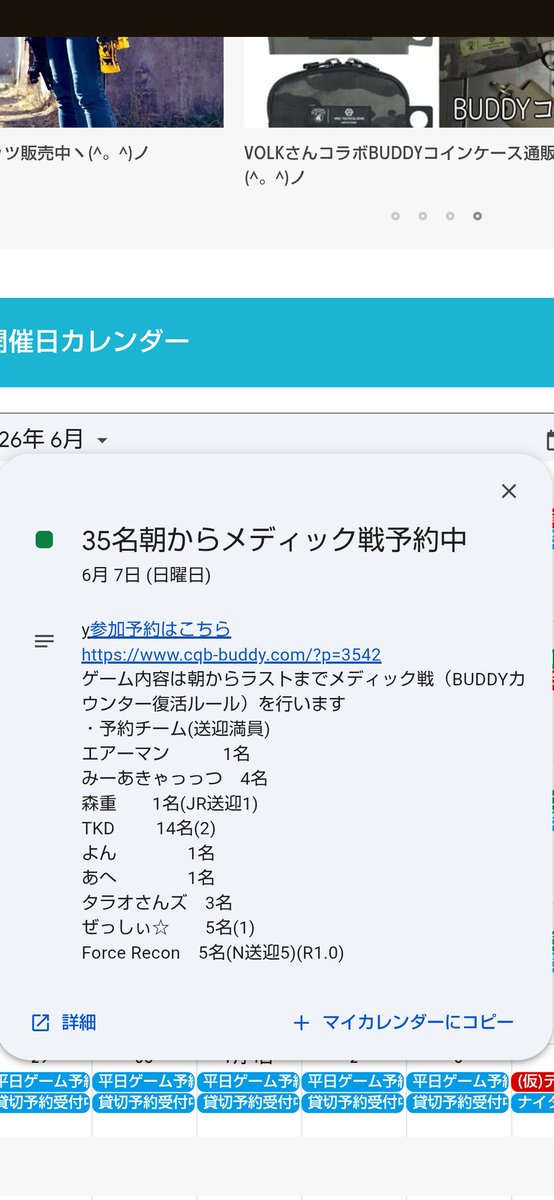
Task: Click the green event color dot
Action: click(44, 540)
